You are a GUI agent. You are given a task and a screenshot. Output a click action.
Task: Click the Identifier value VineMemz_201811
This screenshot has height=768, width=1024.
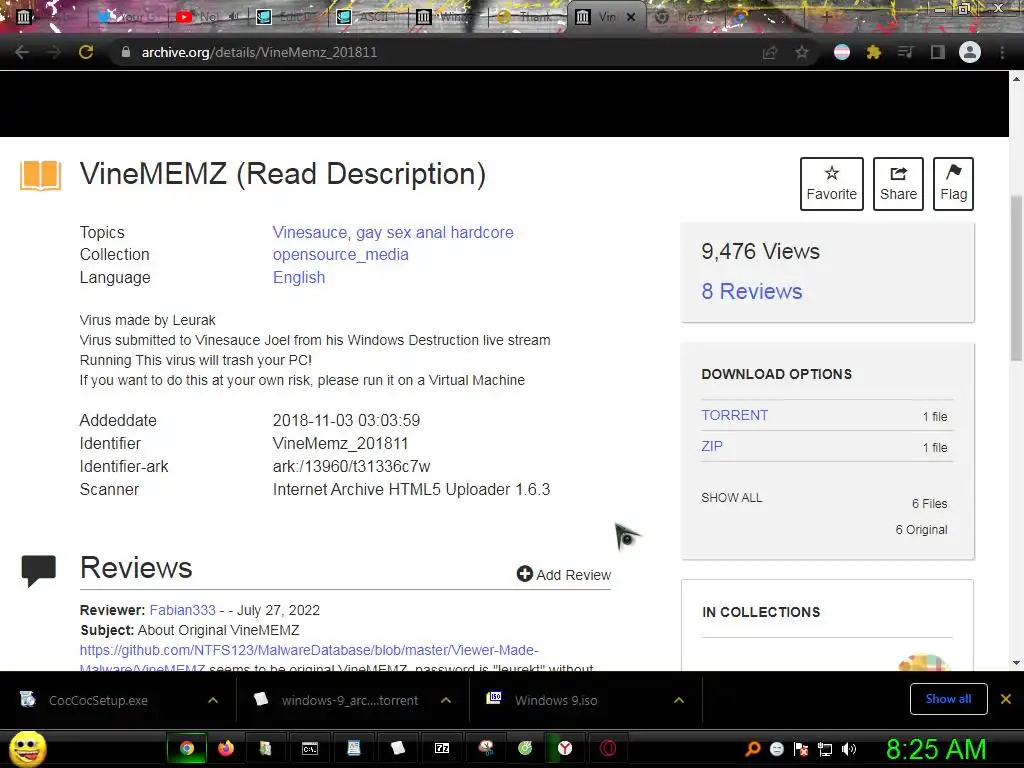click(x=340, y=443)
